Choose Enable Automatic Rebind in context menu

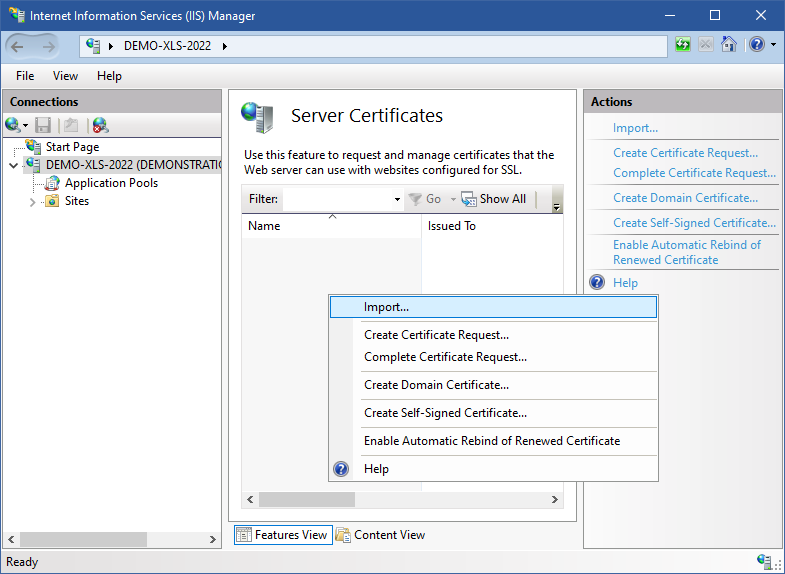click(x=493, y=441)
